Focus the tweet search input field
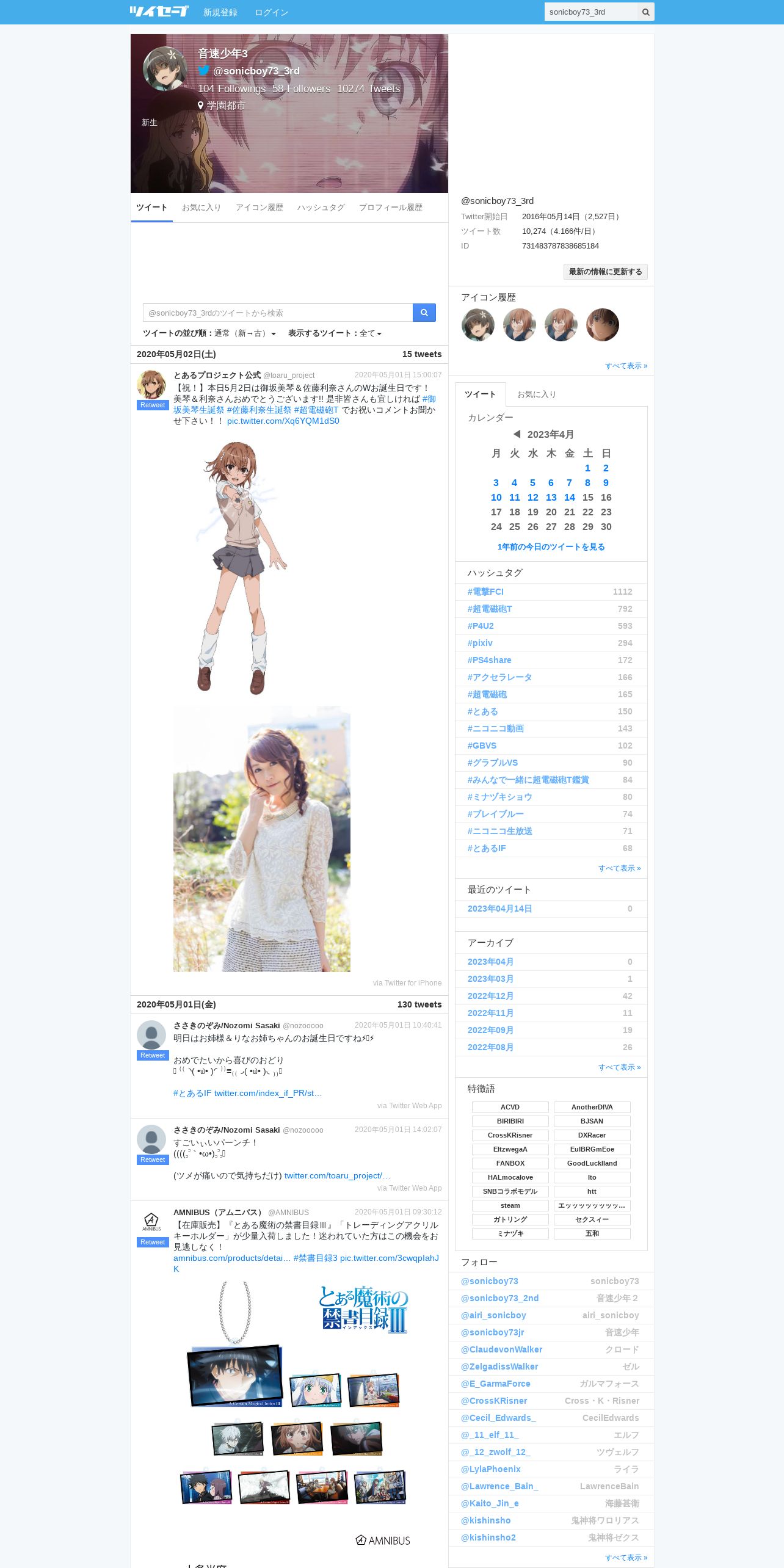Viewport: 784px width, 1568px height. (x=278, y=313)
